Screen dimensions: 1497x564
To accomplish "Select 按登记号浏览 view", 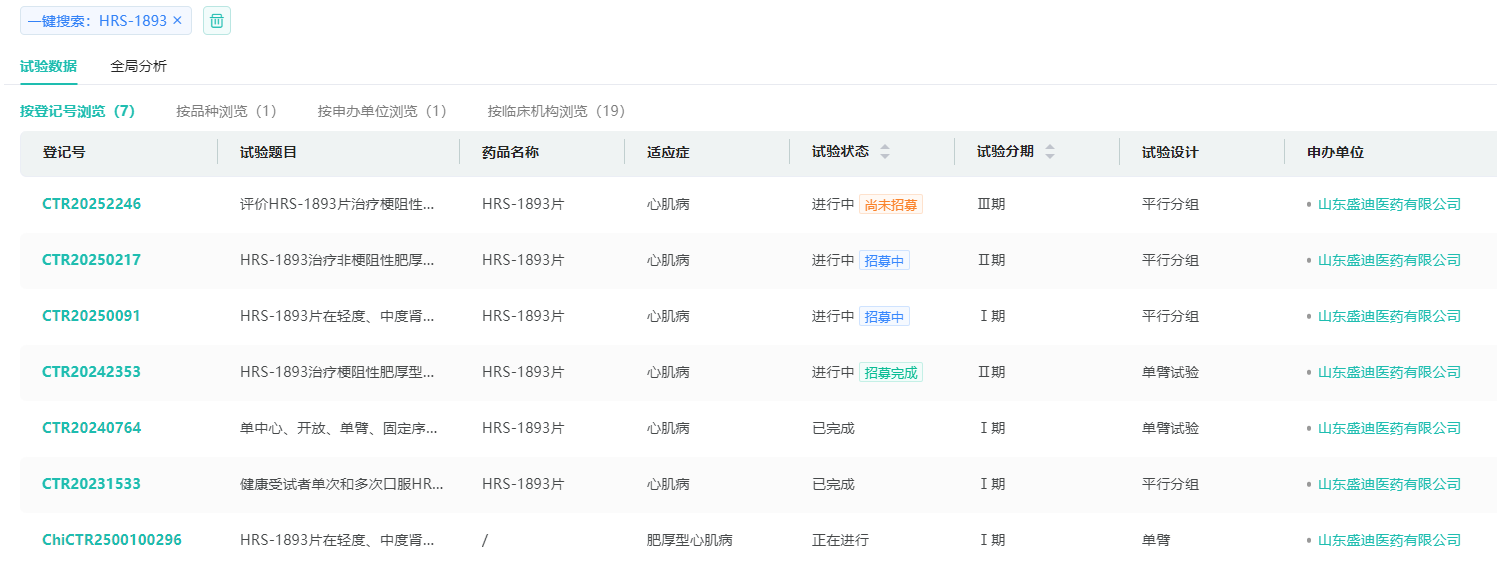I will 77,111.
